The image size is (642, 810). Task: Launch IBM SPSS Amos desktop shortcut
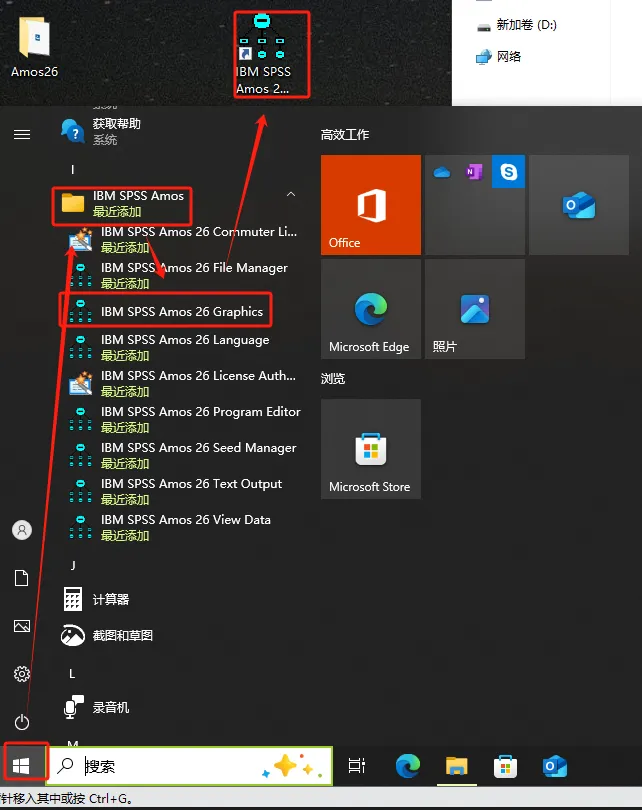pyautogui.click(x=263, y=56)
